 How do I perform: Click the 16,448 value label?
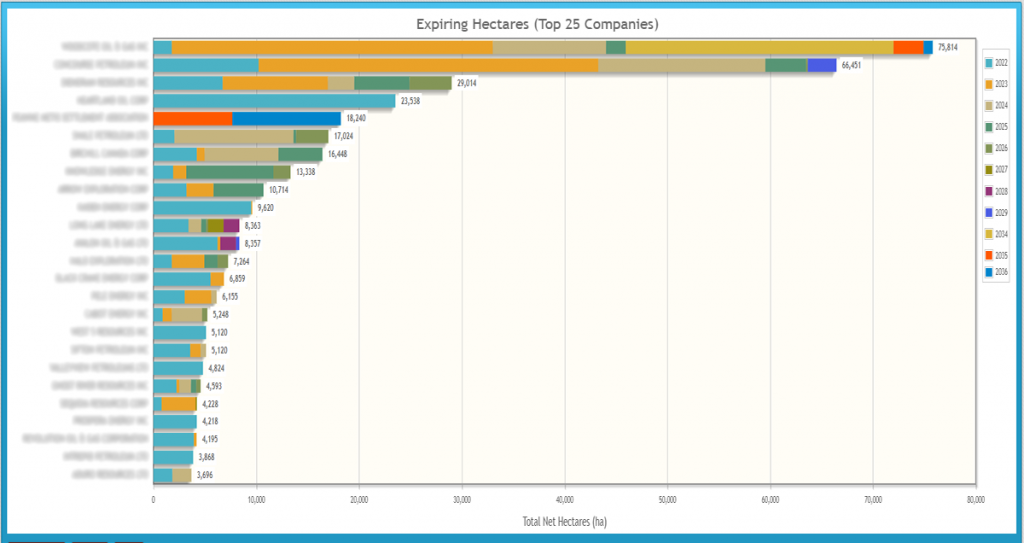338,154
